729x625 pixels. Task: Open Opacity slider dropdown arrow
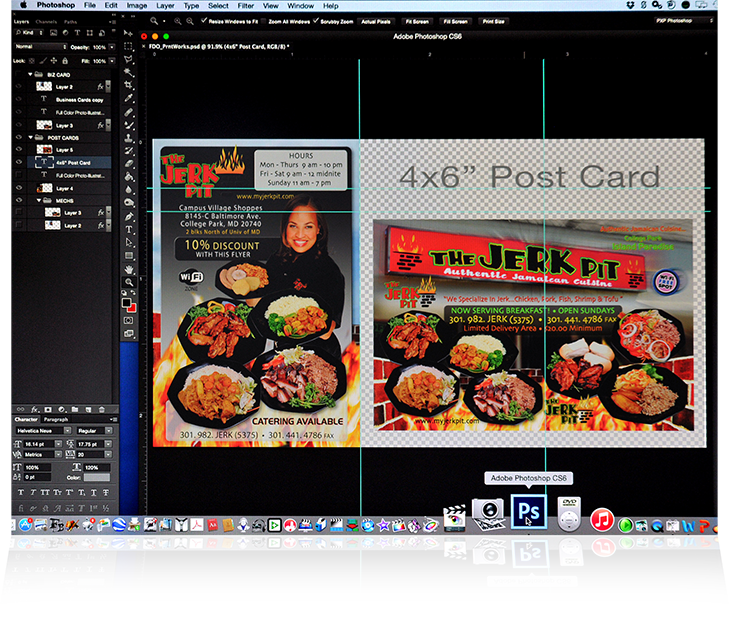pos(112,47)
